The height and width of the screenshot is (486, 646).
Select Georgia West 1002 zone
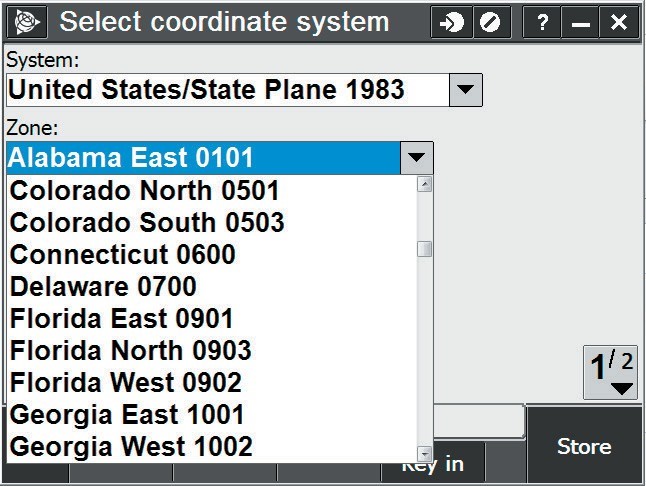click(x=131, y=446)
